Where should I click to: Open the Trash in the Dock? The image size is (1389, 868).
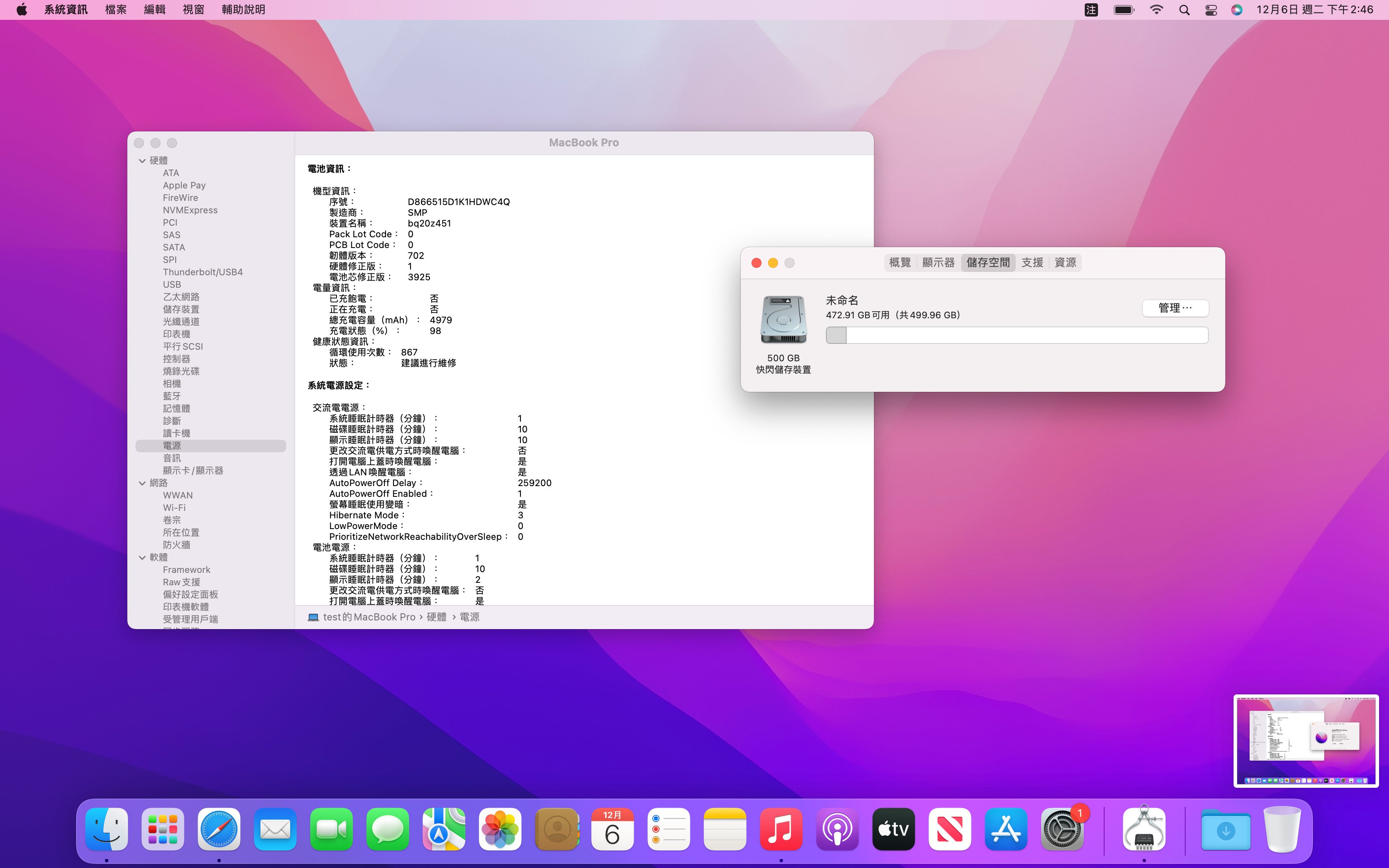(x=1282, y=829)
